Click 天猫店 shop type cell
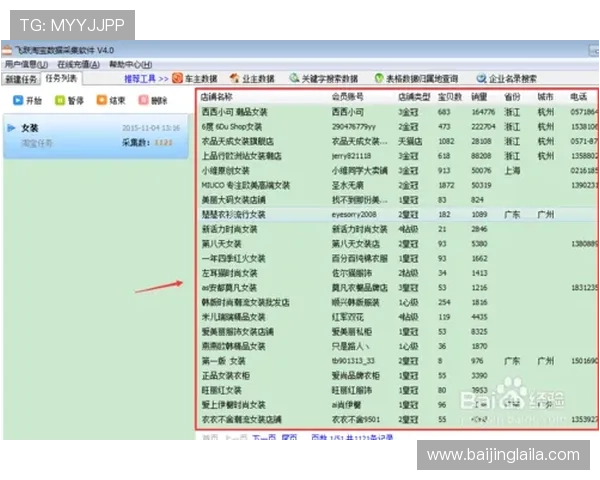This screenshot has width=600, height=480. [410, 141]
